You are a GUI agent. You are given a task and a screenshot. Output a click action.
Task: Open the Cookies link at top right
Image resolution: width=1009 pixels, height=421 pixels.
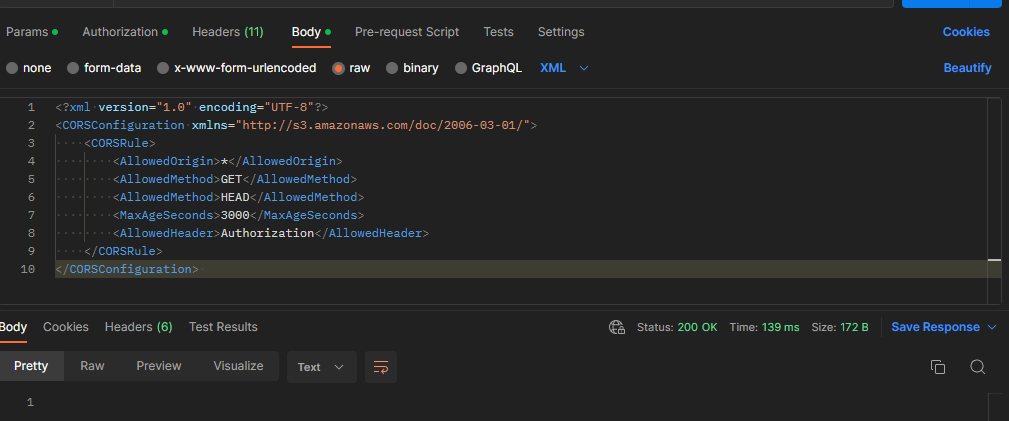pyautogui.click(x=966, y=32)
